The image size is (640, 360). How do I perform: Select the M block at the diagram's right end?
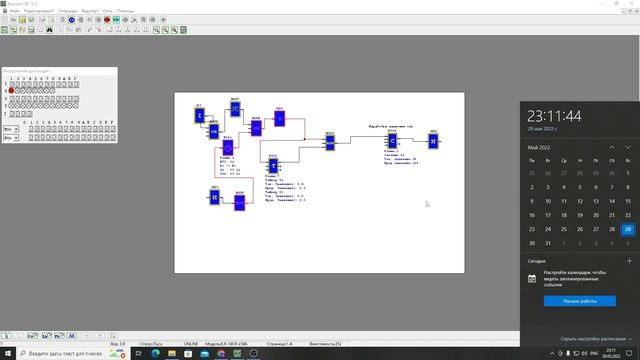pos(433,141)
